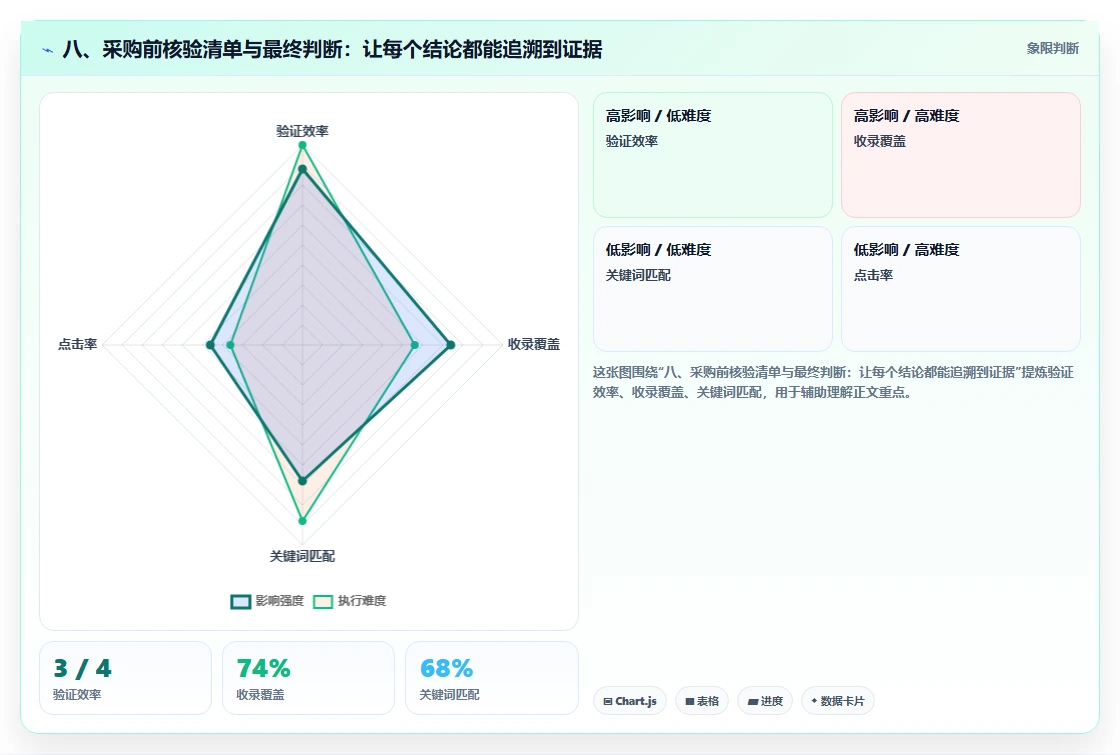Click the 象限判断 tag in the header
Screen dimensions: 1120x755
[1052, 49]
